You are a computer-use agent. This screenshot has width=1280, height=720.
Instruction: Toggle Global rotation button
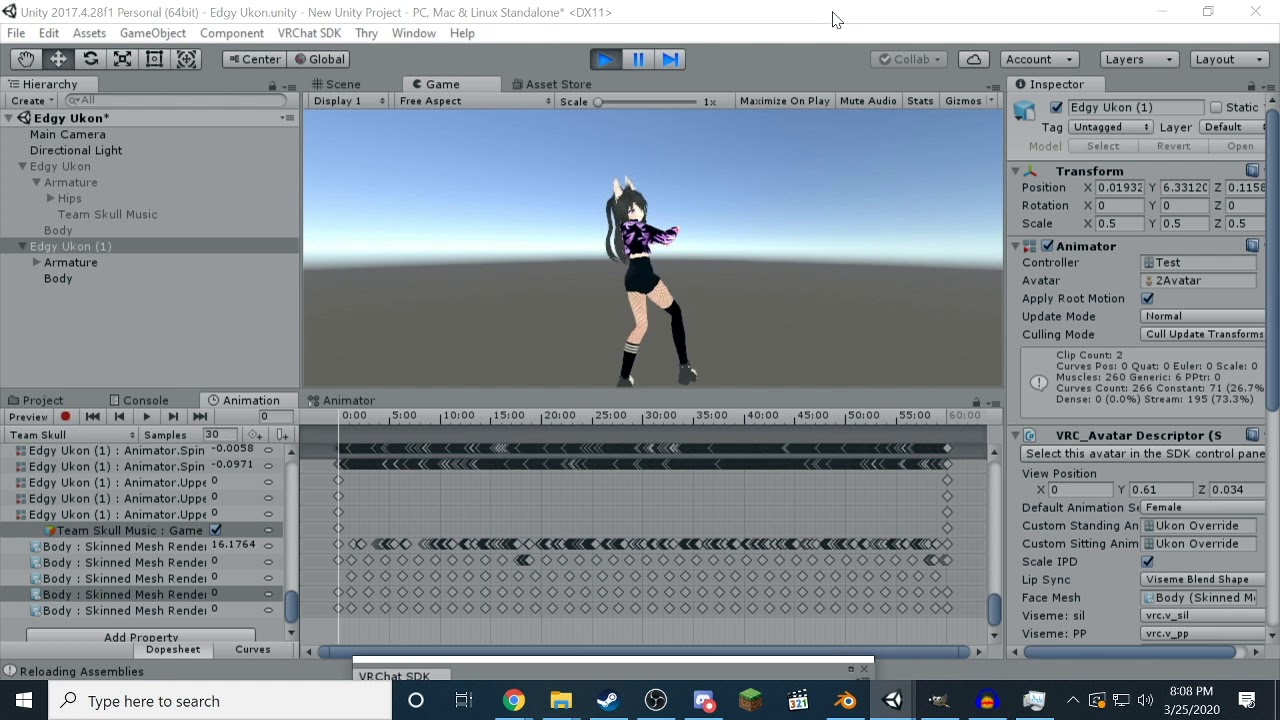tap(319, 59)
